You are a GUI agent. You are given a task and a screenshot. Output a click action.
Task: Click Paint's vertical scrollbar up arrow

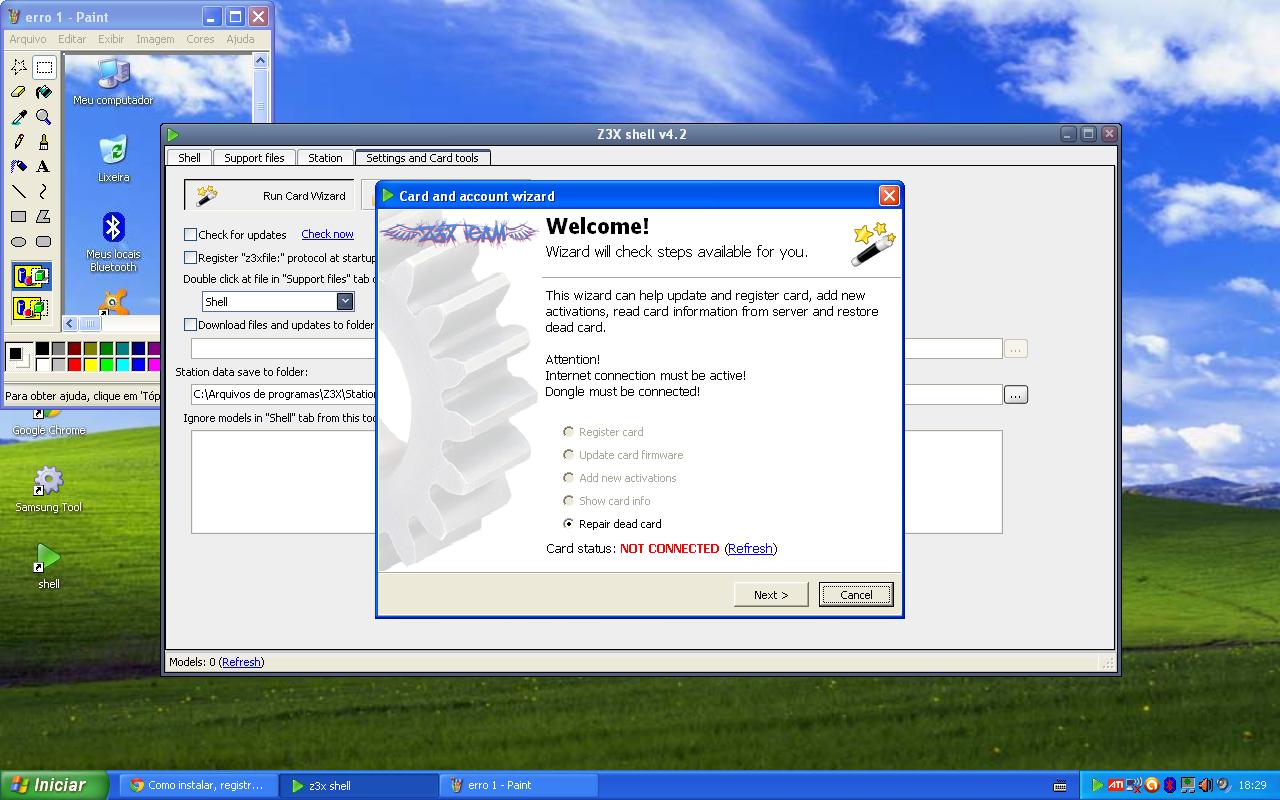click(260, 61)
